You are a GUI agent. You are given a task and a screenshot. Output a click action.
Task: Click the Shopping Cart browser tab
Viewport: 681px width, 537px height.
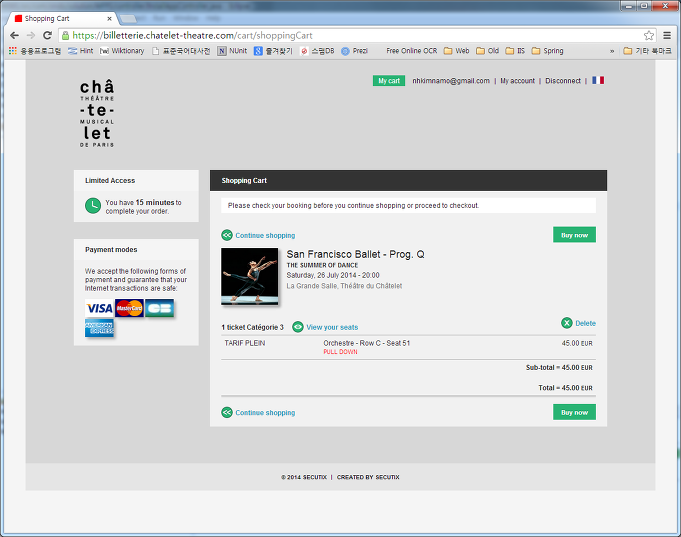click(61, 18)
